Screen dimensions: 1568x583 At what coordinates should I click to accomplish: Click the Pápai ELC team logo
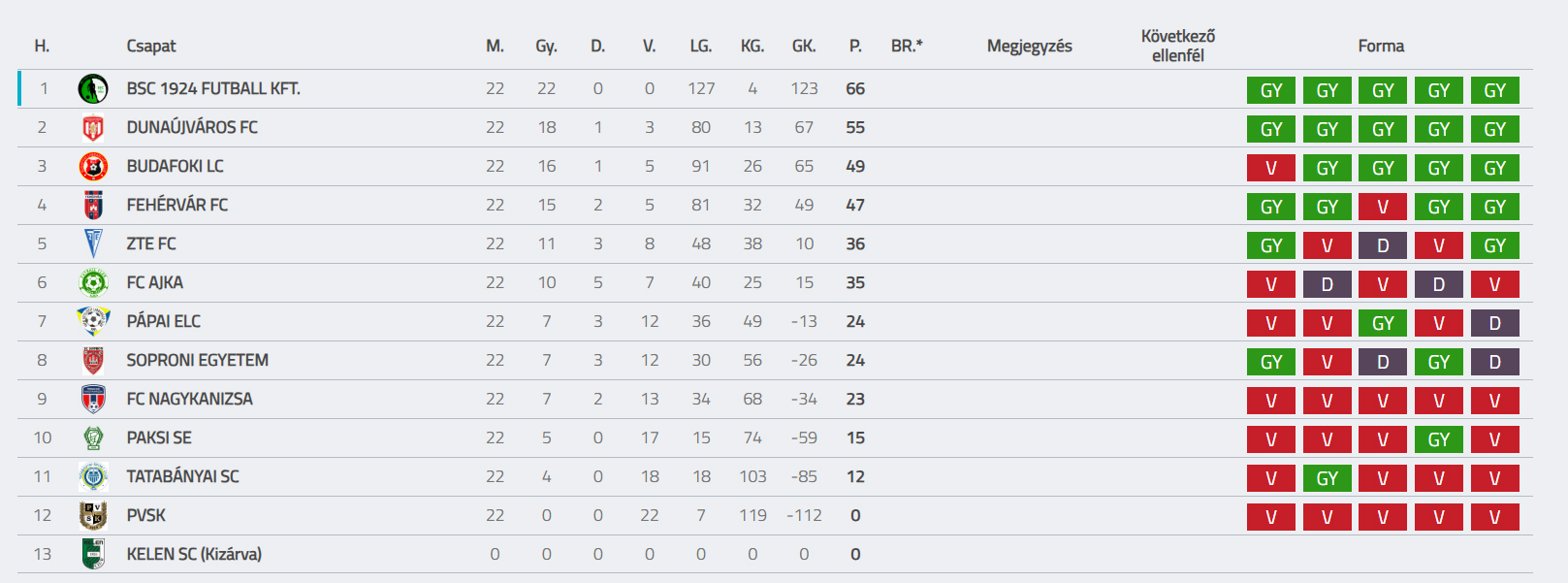point(93,321)
